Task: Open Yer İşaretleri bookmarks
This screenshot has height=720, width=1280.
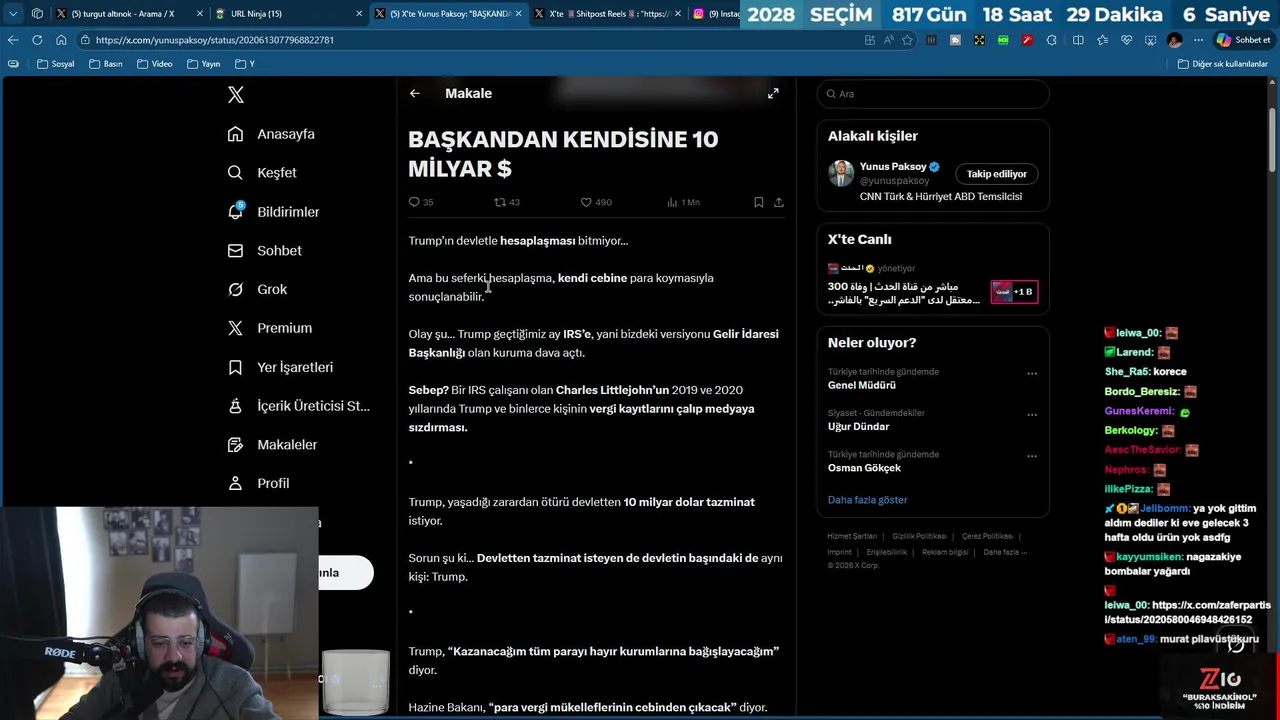Action: (x=280, y=367)
